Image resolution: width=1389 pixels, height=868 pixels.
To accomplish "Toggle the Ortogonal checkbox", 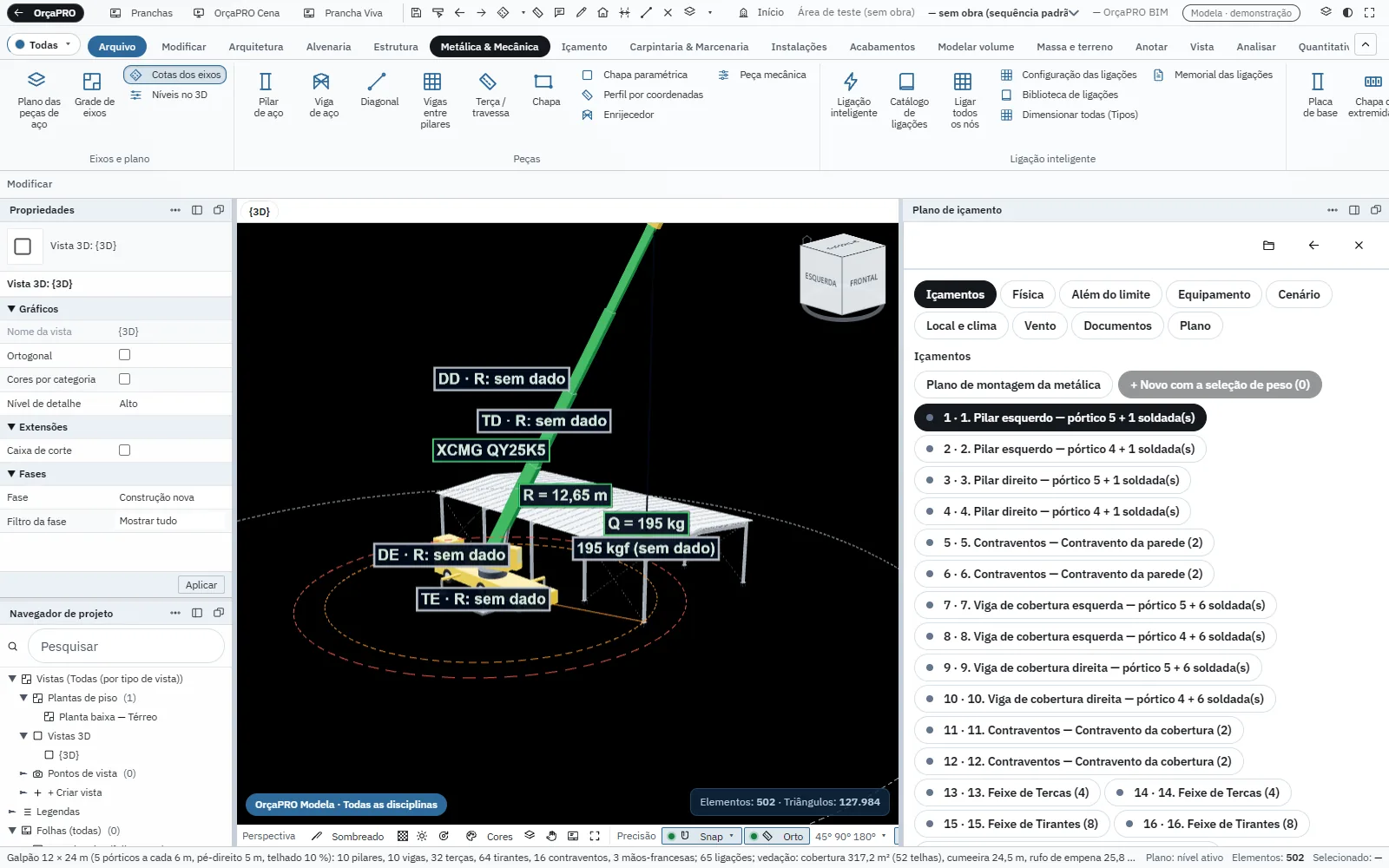I will 124,355.
